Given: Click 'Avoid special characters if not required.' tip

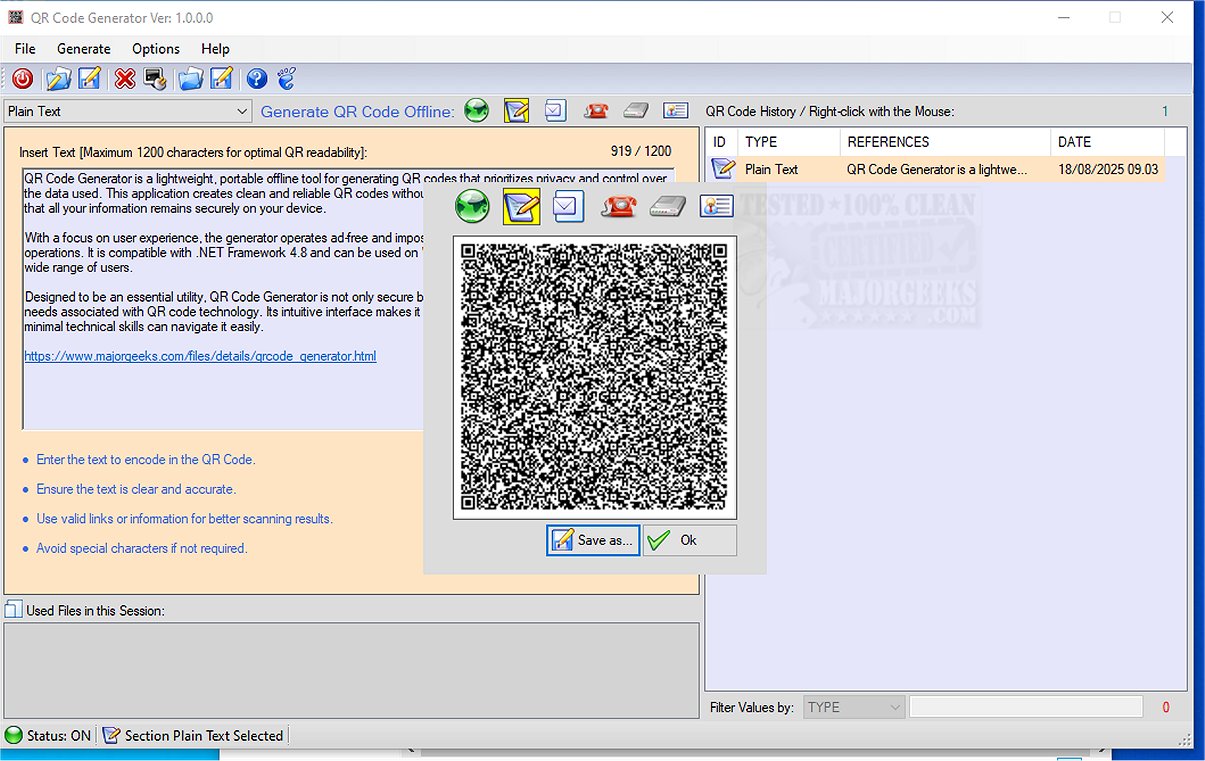Looking at the screenshot, I should 142,548.
